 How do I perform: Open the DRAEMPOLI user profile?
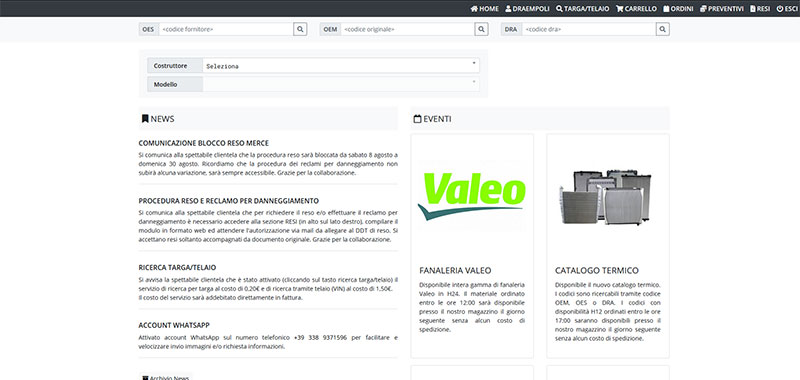[527, 9]
